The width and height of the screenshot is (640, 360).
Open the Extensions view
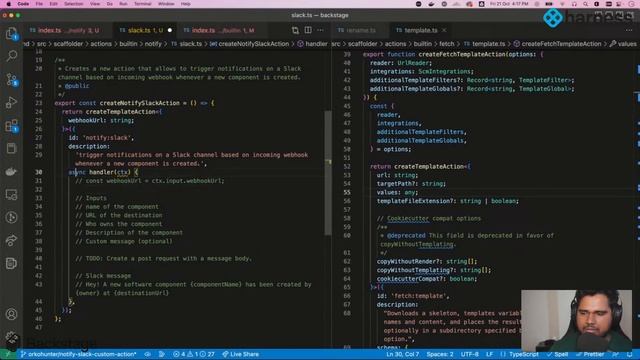pos(11,125)
